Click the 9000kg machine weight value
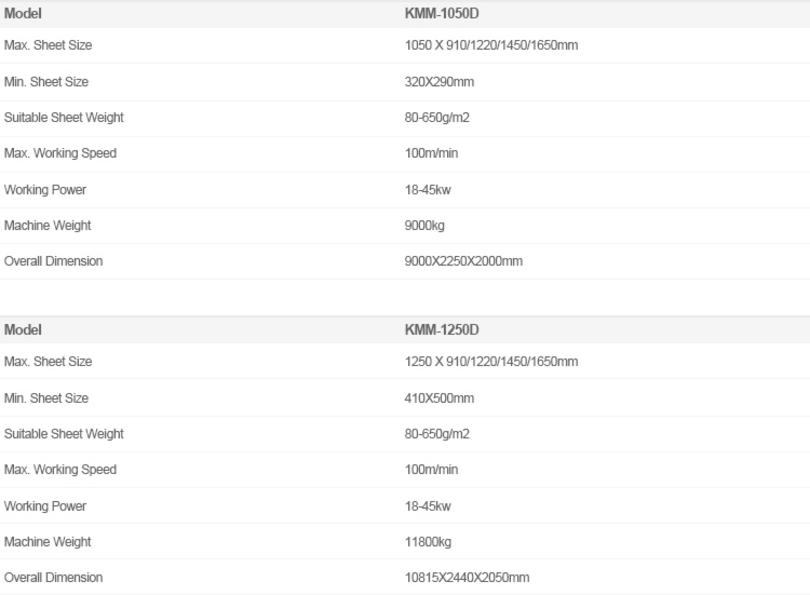Image resolution: width=810 pixels, height=595 pixels. [x=425, y=226]
